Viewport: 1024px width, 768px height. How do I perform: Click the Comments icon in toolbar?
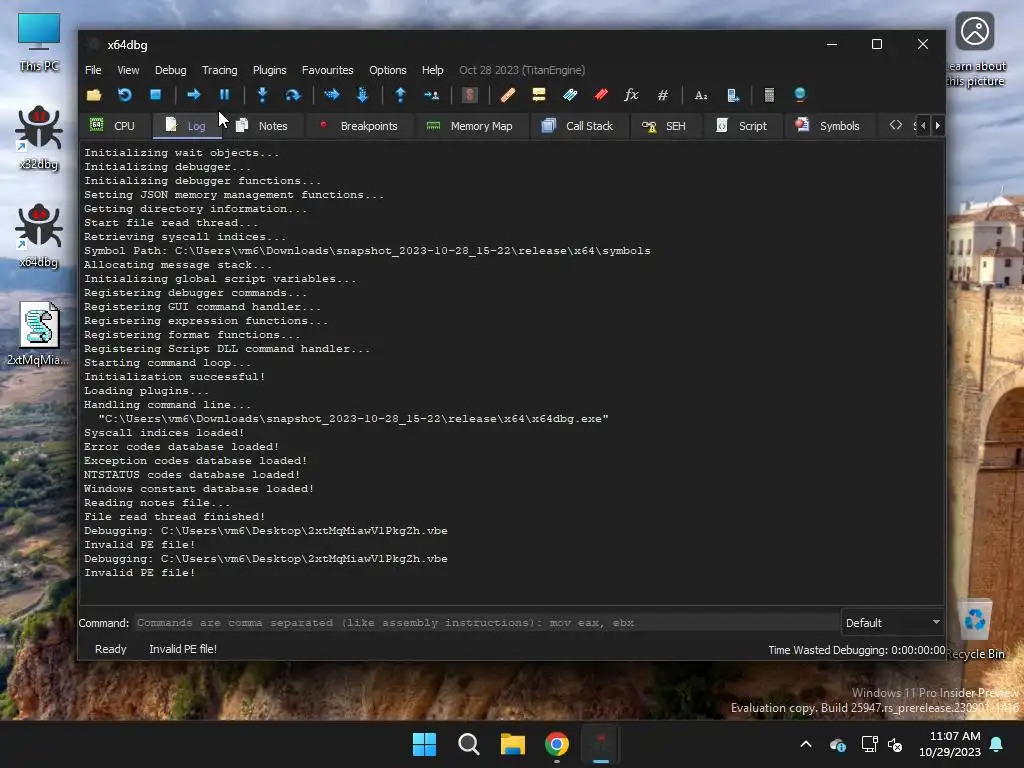pyautogui.click(x=539, y=95)
